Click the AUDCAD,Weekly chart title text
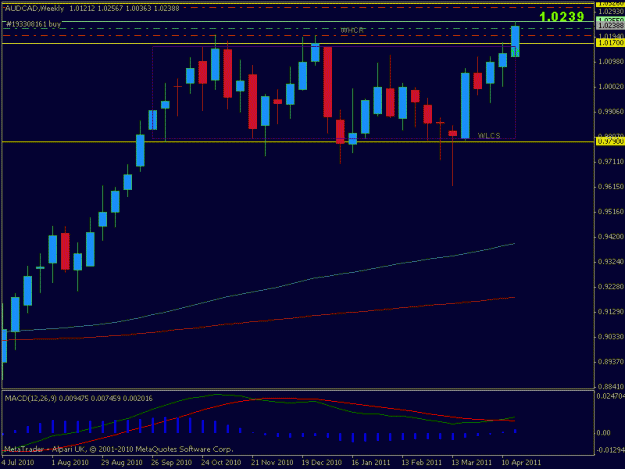This screenshot has width=625, height=469. (x=34, y=8)
